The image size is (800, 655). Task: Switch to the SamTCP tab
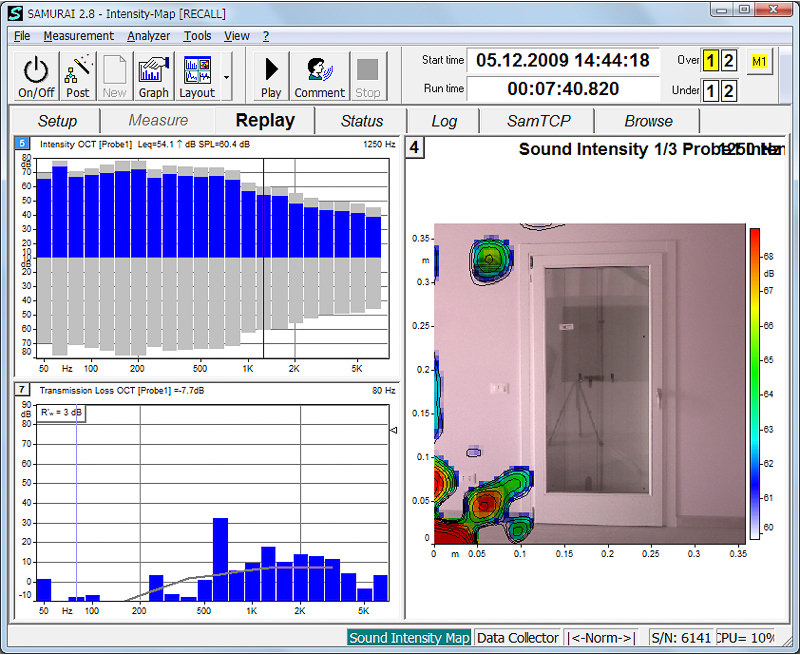point(534,121)
